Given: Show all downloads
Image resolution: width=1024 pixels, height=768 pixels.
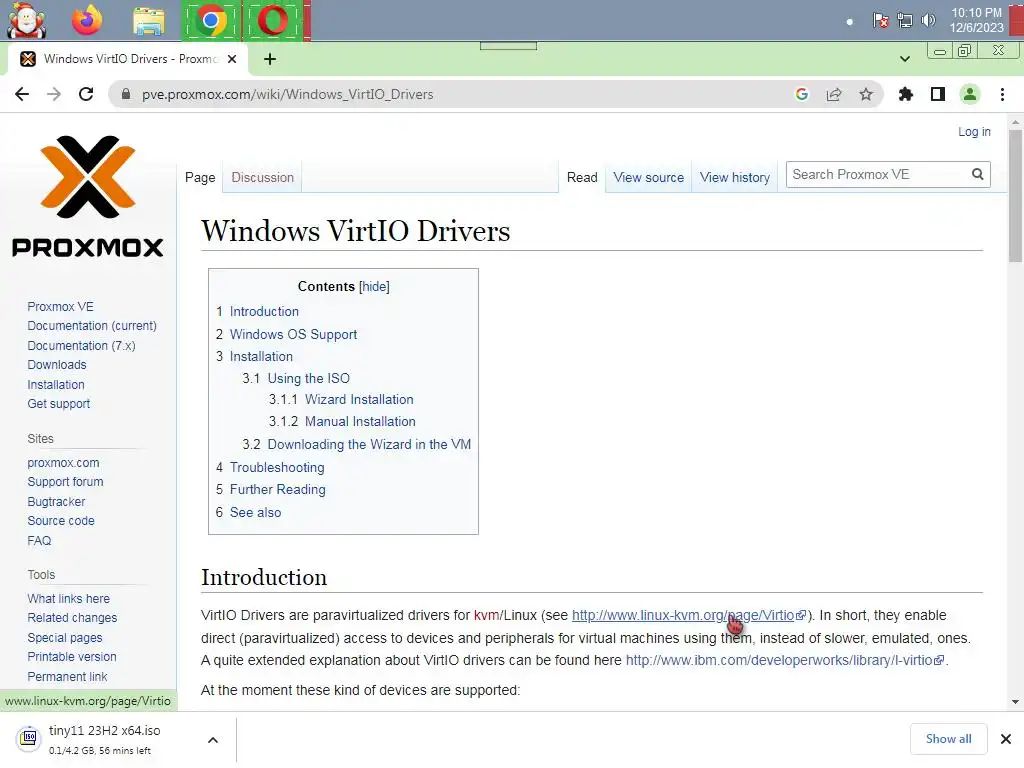Looking at the screenshot, I should click(948, 739).
